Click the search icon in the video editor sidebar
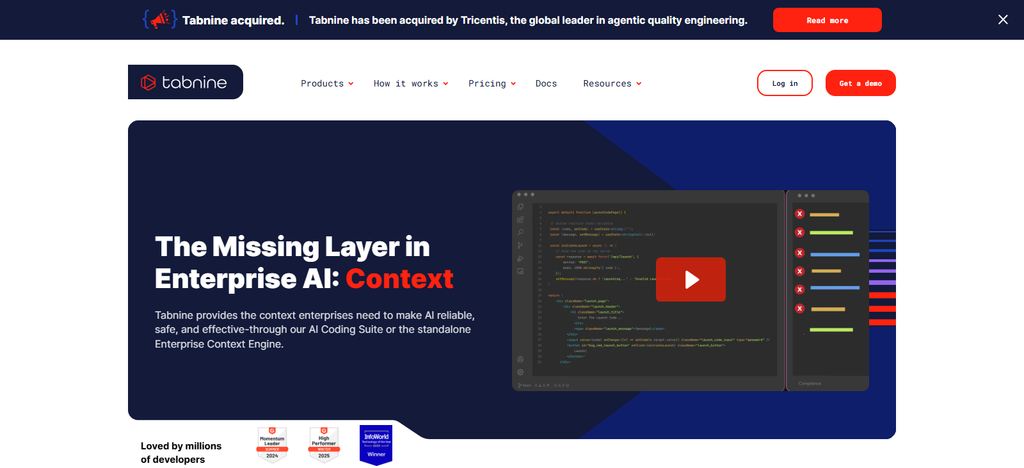 520,232
